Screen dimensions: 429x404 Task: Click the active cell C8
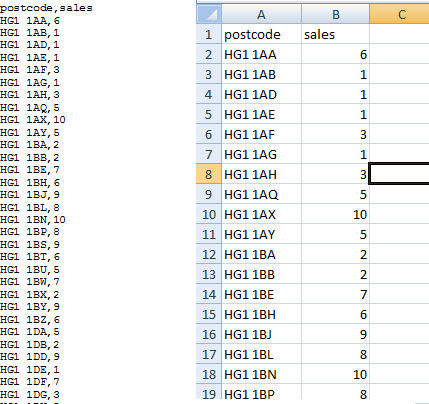[399, 174]
